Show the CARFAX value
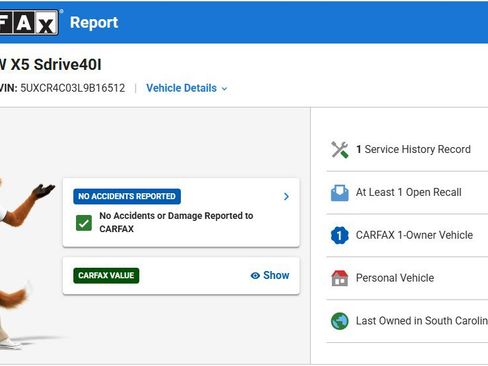 point(270,275)
